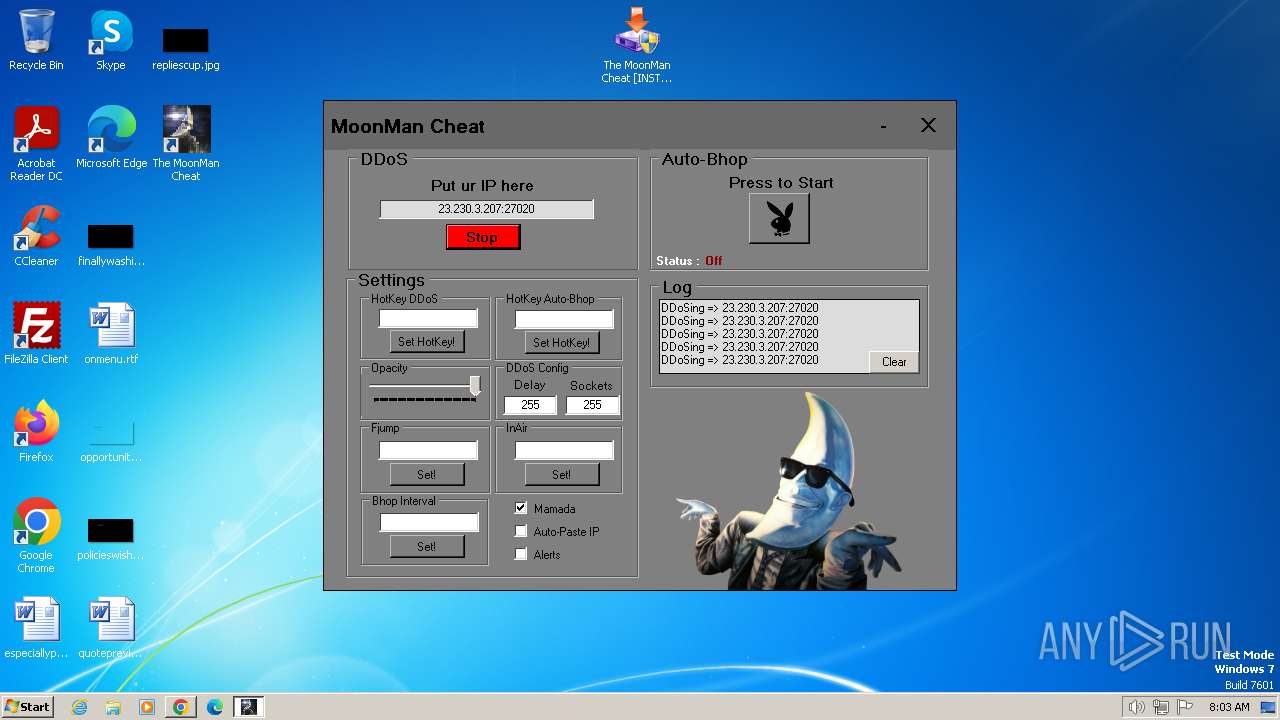Click the HotKey Auto-Bhop input field
This screenshot has width=1280, height=720.
[564, 318]
